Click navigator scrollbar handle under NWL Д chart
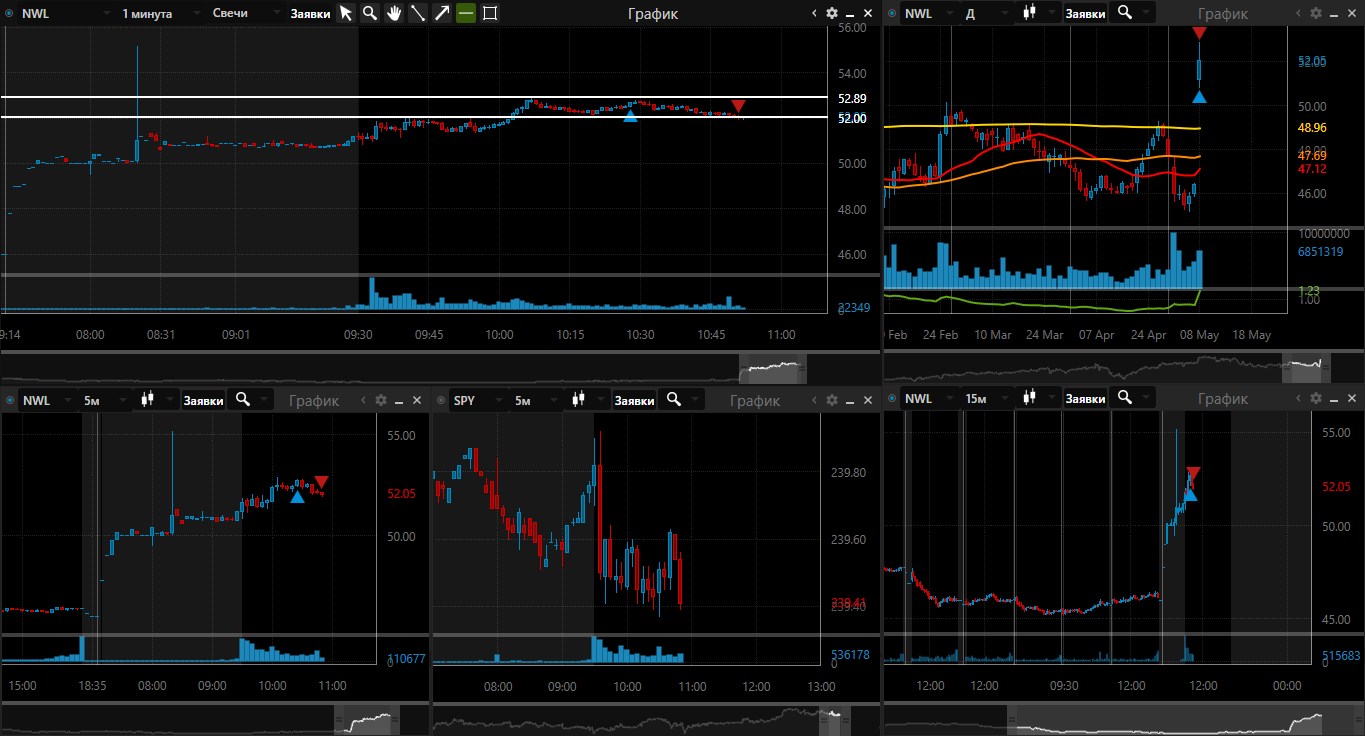The width and height of the screenshot is (1365, 736). (x=1304, y=368)
